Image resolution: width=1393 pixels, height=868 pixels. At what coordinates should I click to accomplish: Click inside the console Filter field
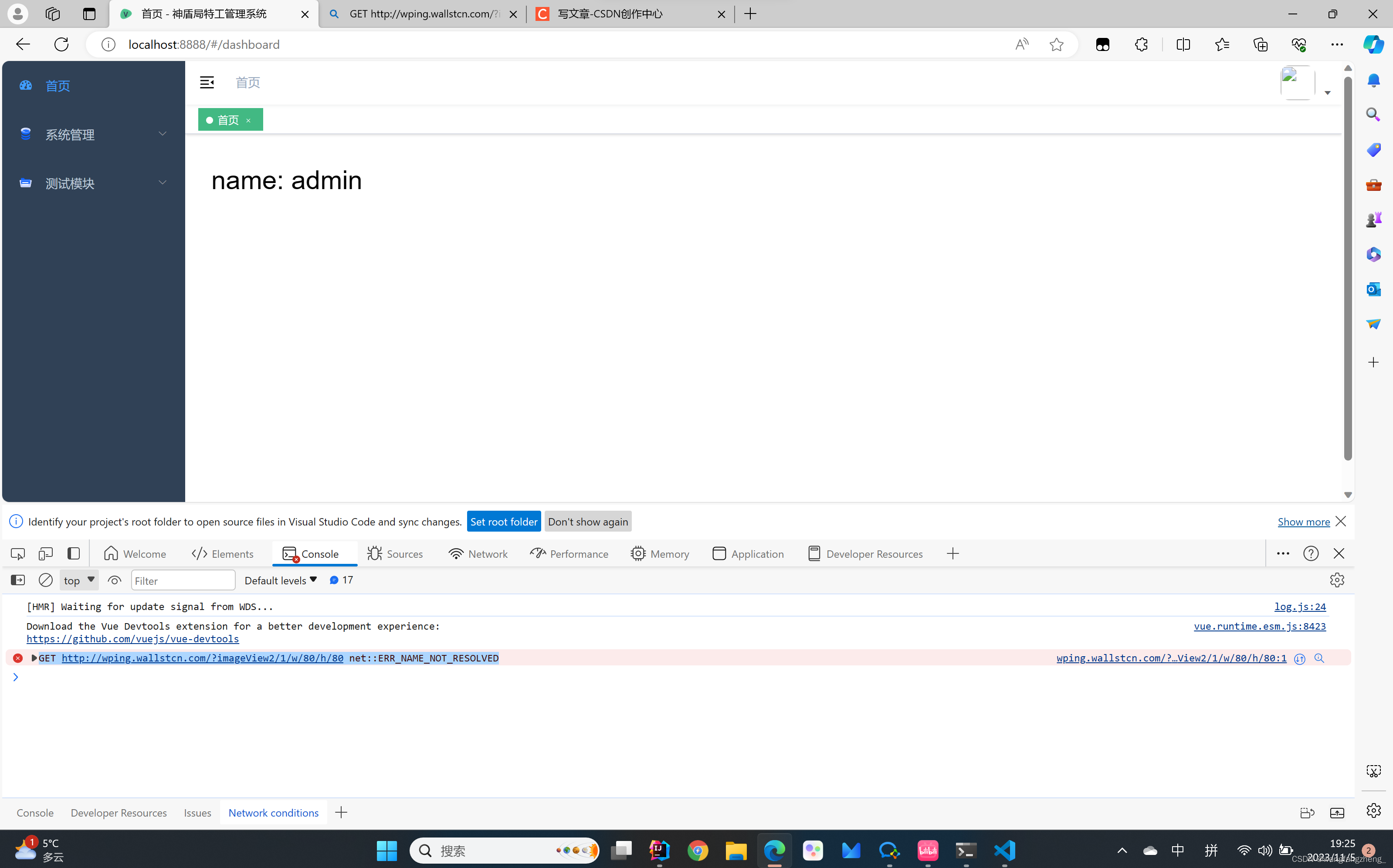(183, 580)
